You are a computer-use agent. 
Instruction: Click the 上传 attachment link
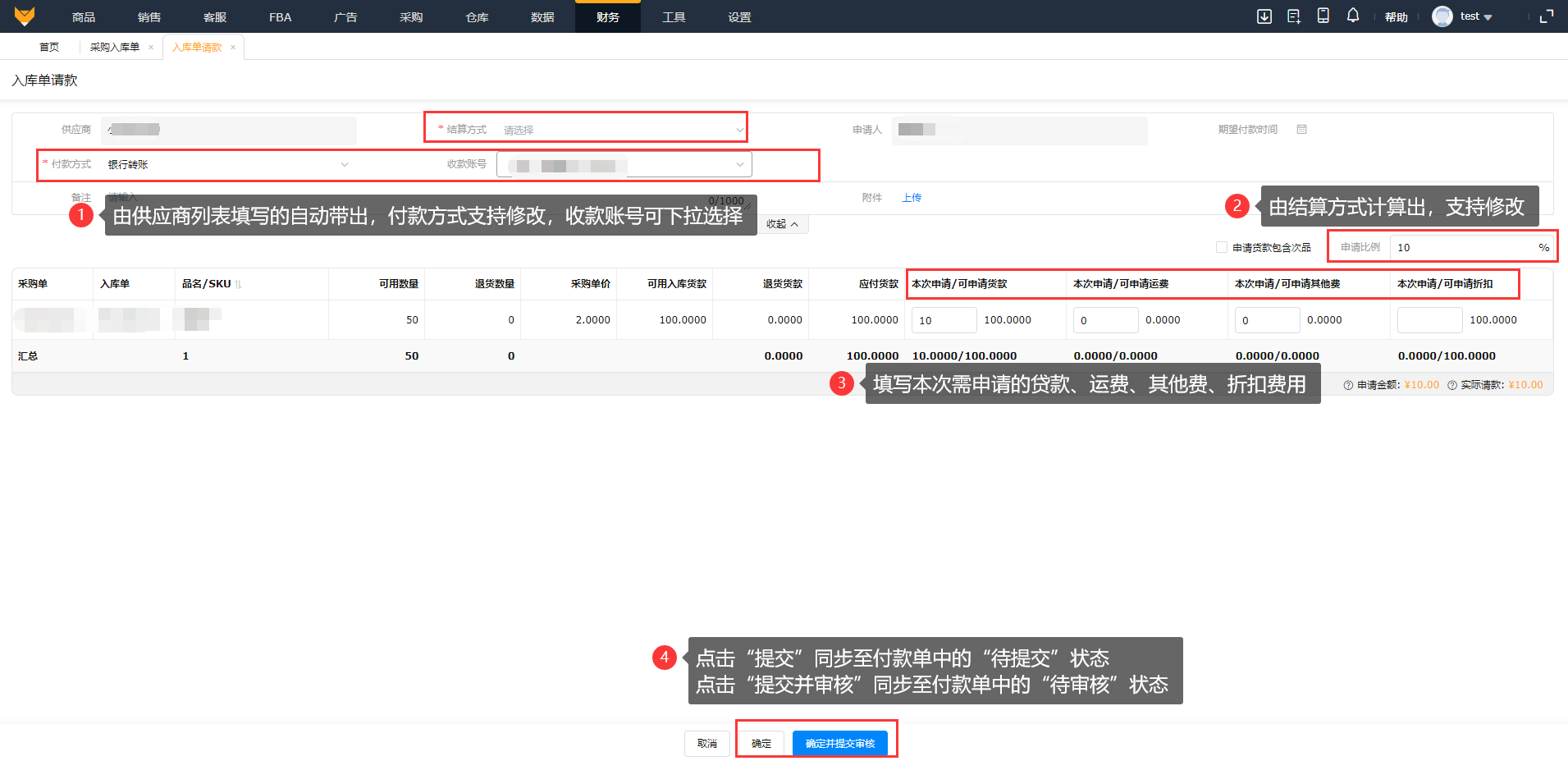tap(912, 198)
